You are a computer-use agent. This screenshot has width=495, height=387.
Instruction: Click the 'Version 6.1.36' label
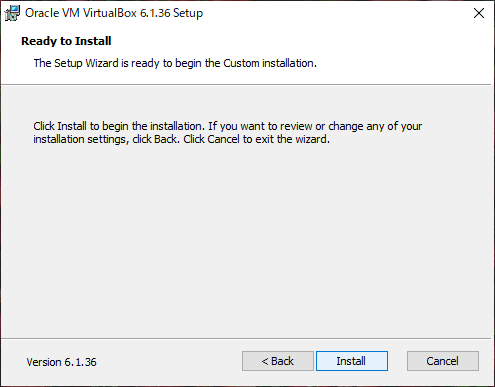point(62,362)
